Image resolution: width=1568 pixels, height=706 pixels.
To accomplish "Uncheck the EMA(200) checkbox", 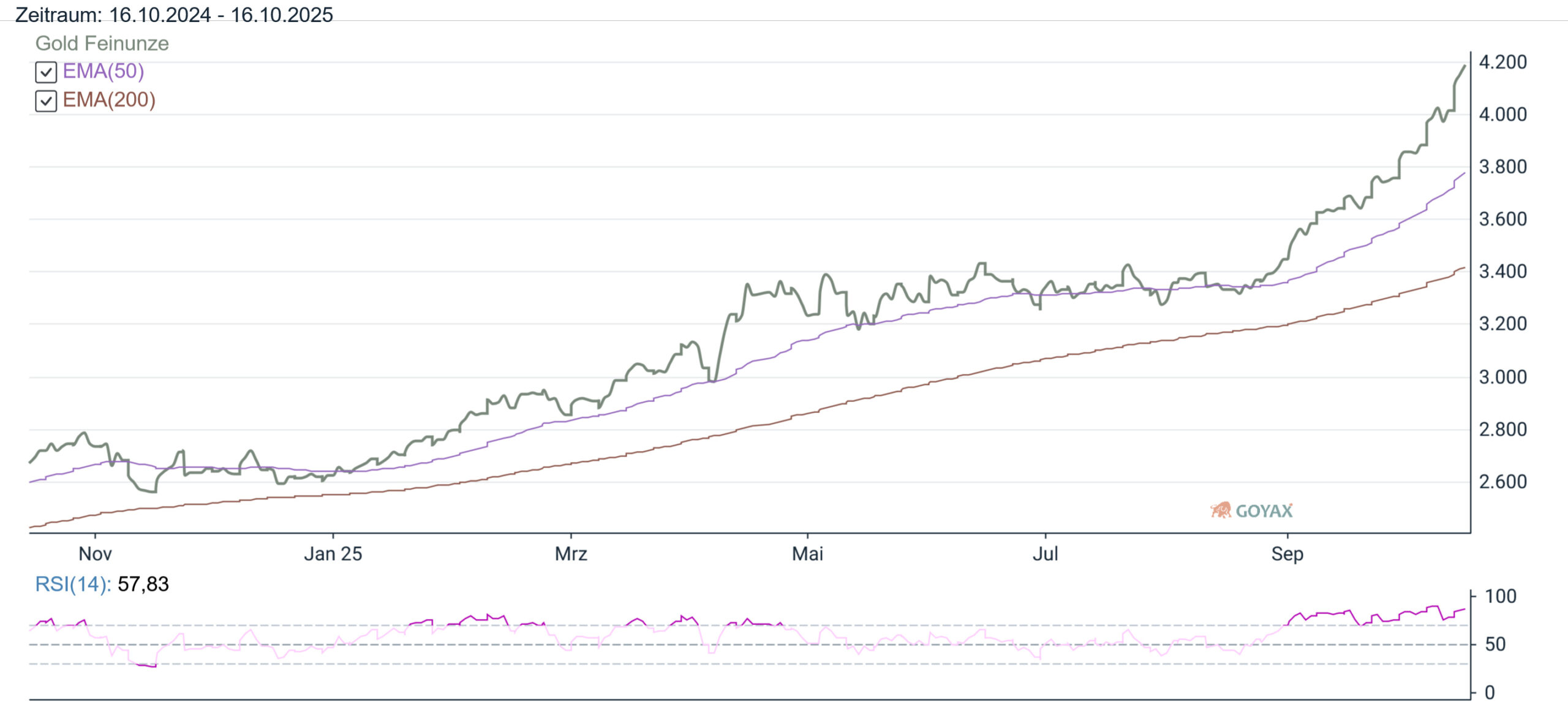I will click(46, 101).
